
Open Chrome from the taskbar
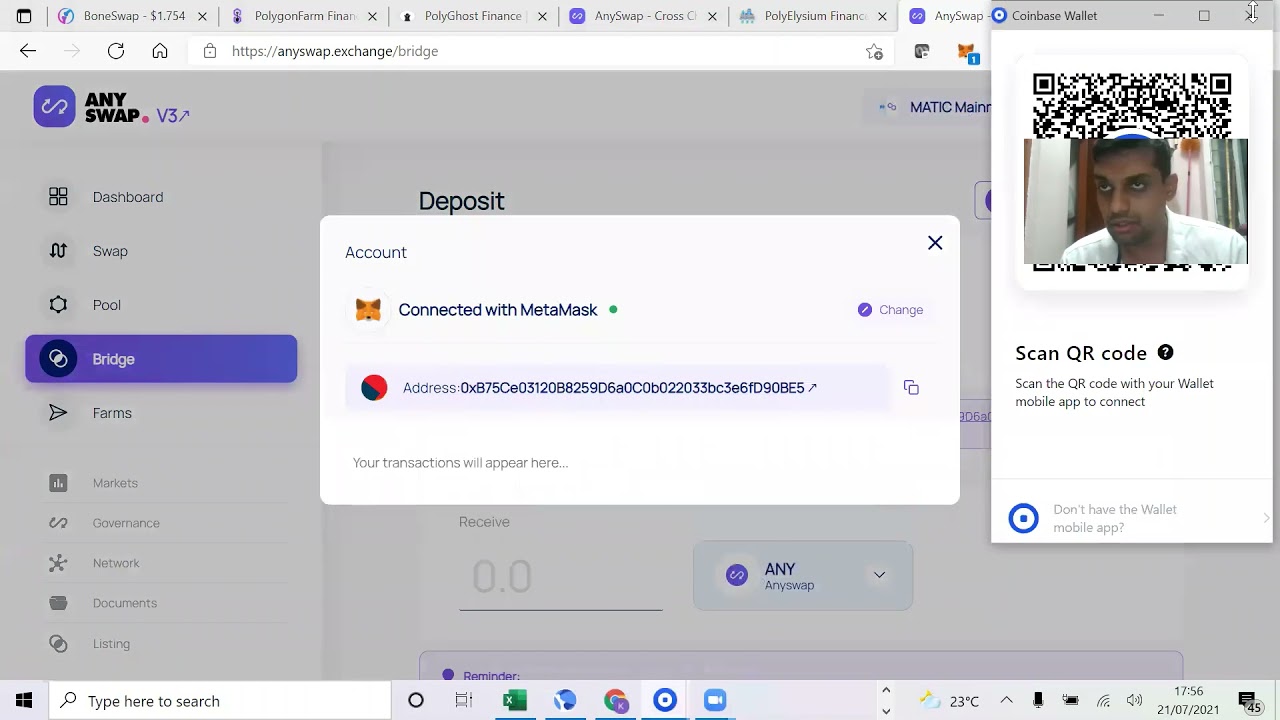[615, 701]
